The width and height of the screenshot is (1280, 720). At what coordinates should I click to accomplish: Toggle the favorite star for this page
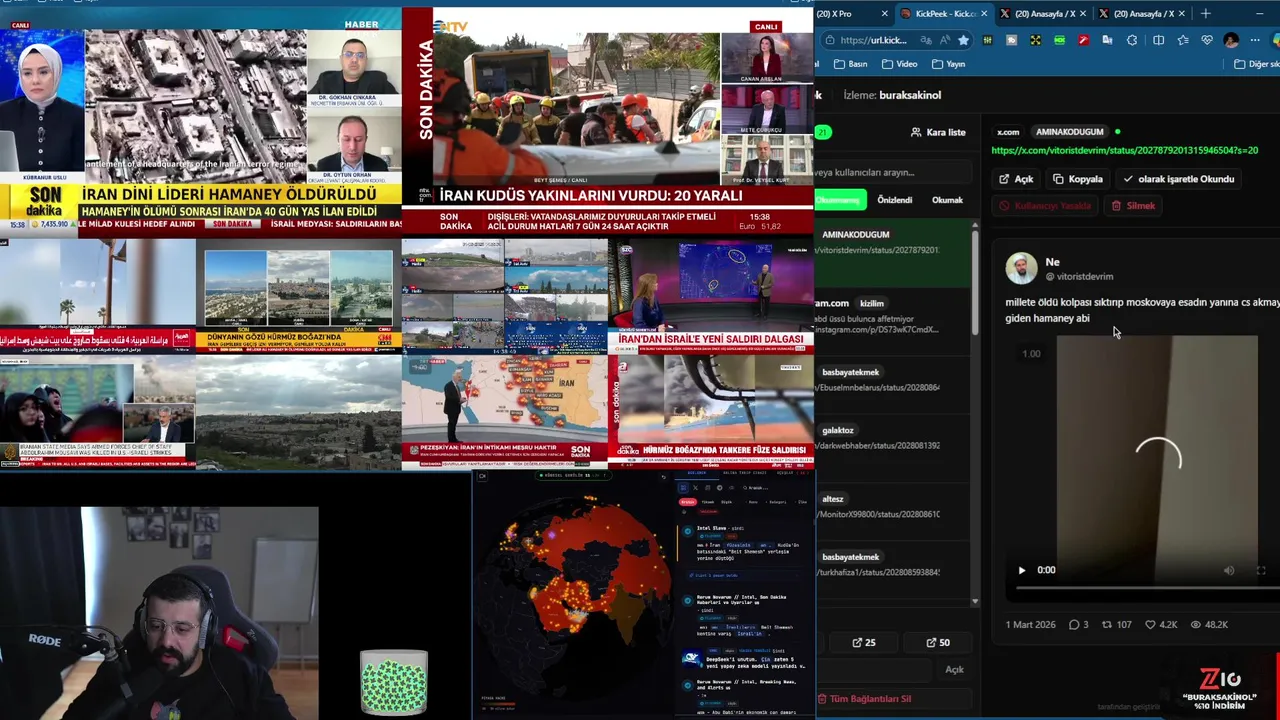(963, 40)
